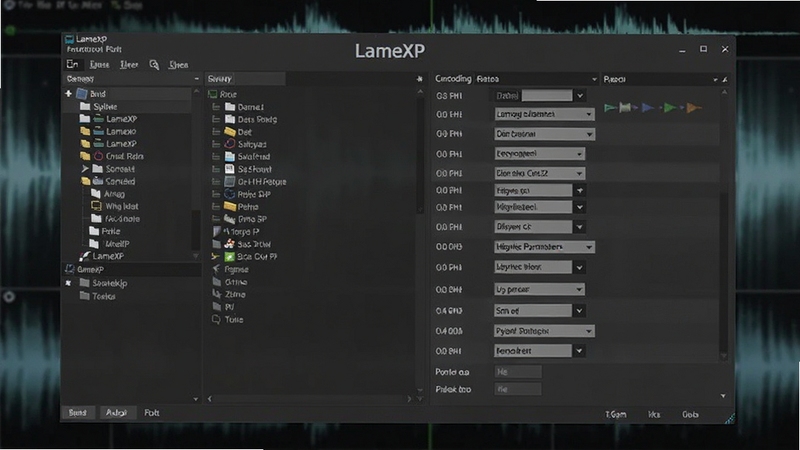The height and width of the screenshot is (450, 800).
Task: Open the yellow Det folder in the middle list
Action: (238, 132)
